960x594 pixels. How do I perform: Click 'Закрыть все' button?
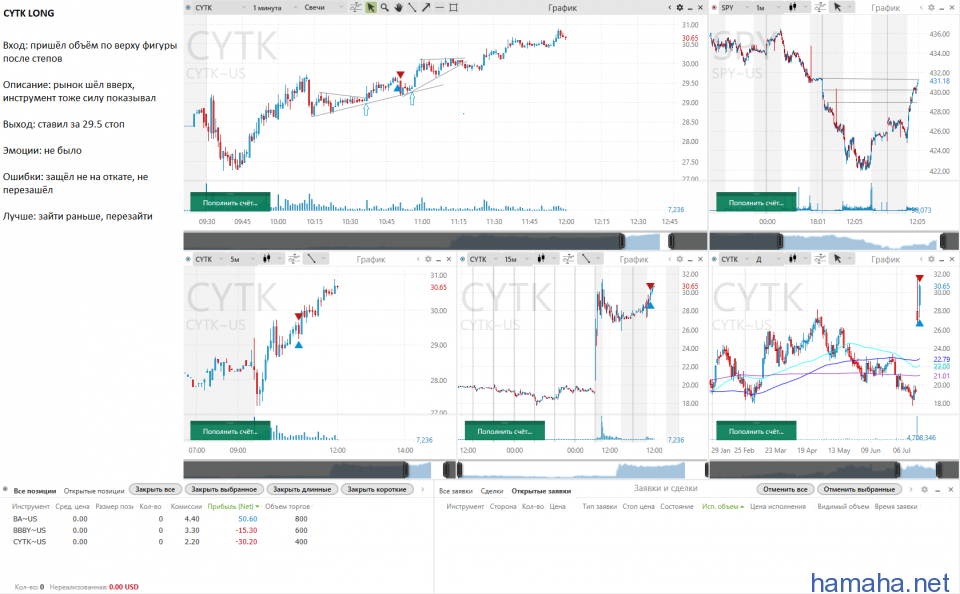click(x=156, y=489)
